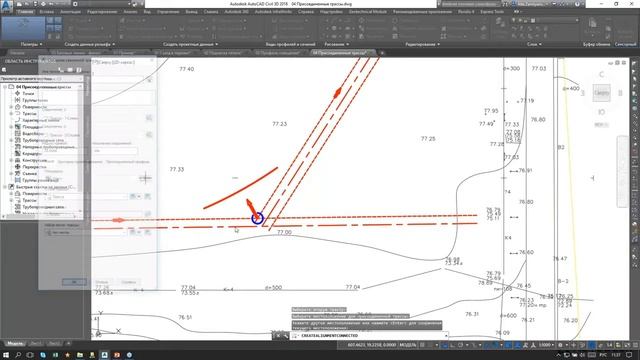640x360 pixels.
Task: Click the command line customize wrench icon
Action: click(285, 336)
